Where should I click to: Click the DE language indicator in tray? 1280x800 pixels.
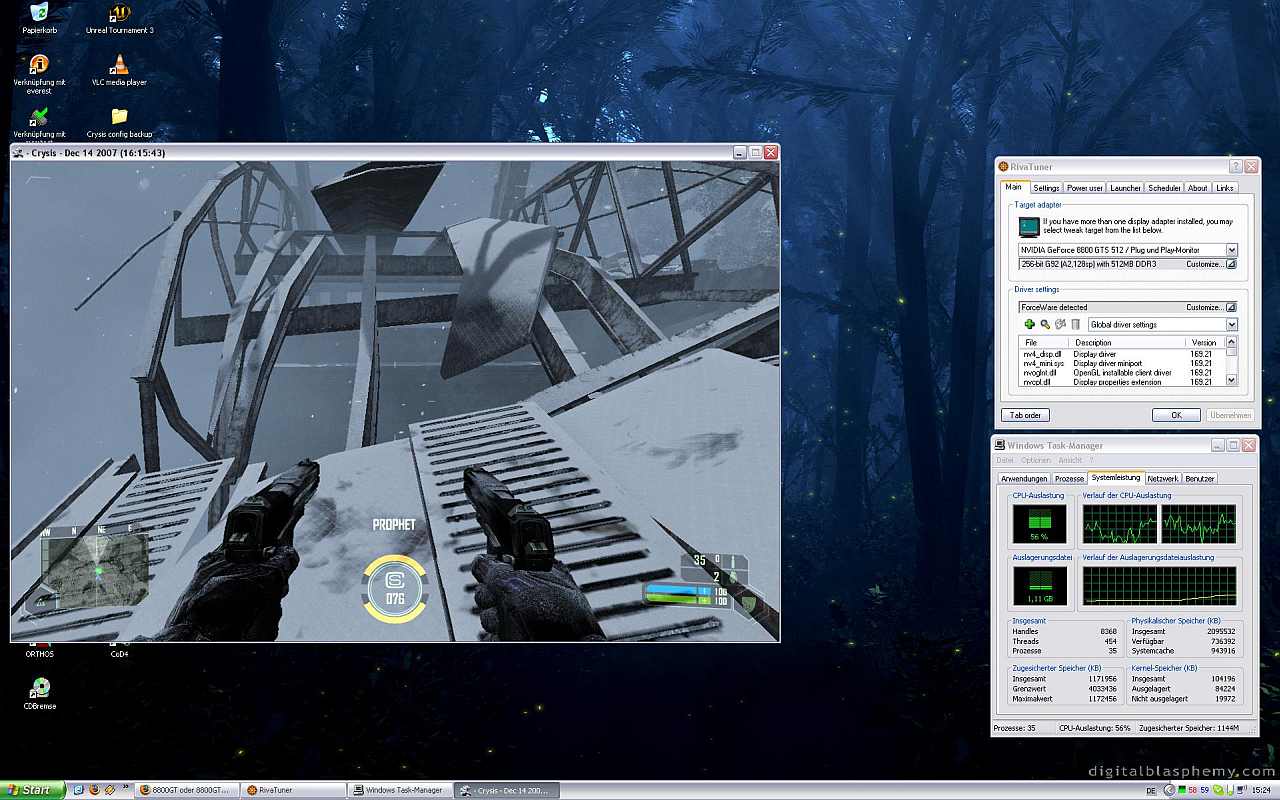tap(1150, 790)
